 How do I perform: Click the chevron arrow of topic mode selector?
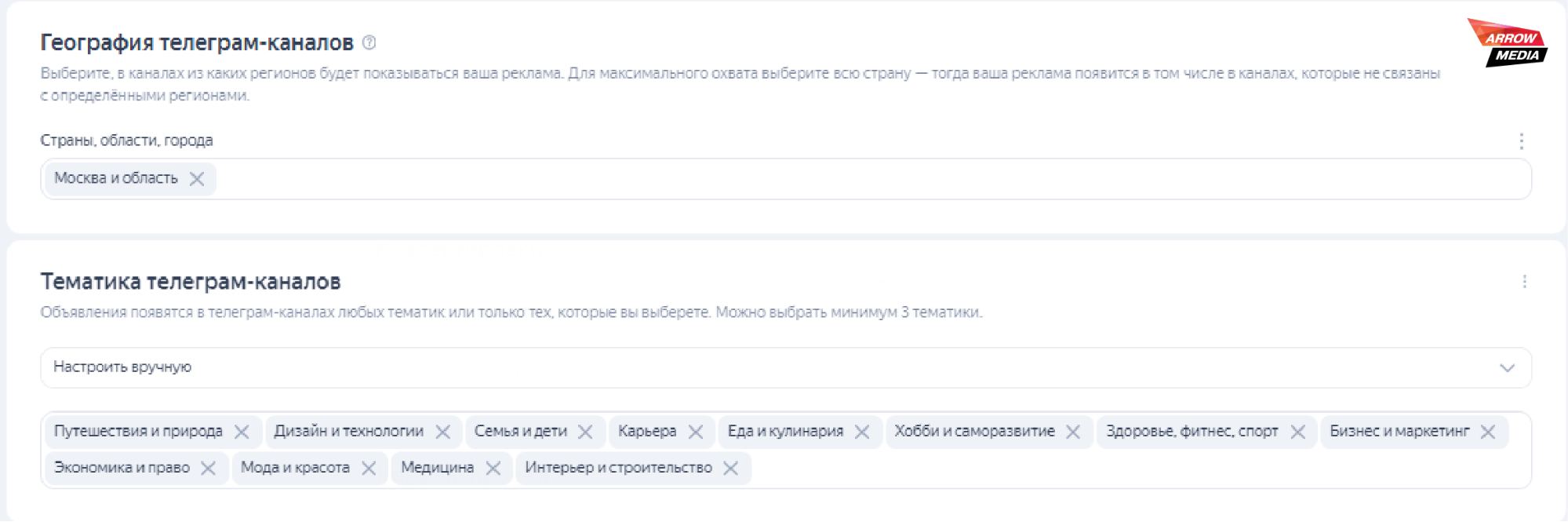click(x=1507, y=367)
